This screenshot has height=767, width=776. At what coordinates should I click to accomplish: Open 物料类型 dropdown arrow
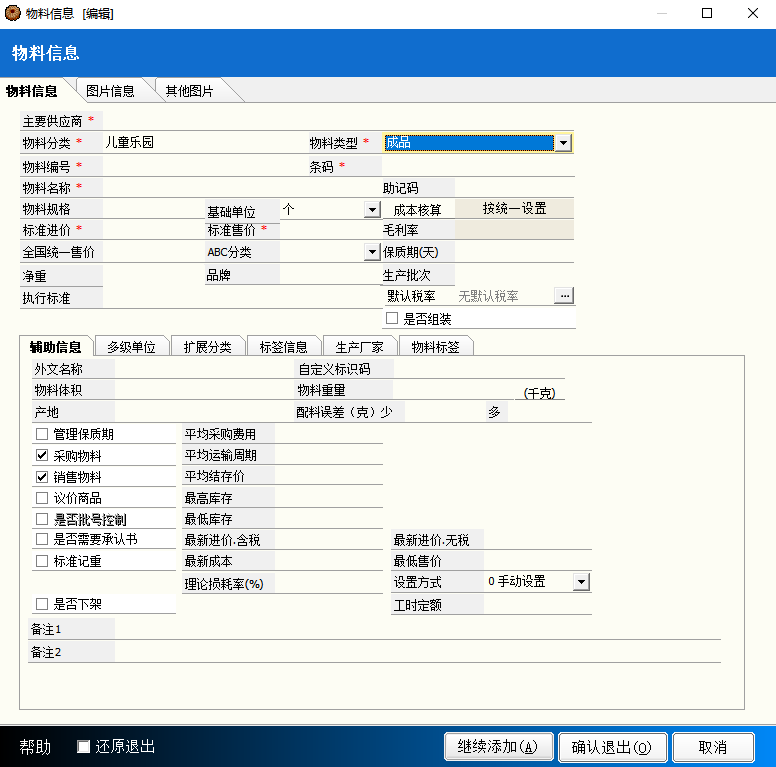[563, 143]
